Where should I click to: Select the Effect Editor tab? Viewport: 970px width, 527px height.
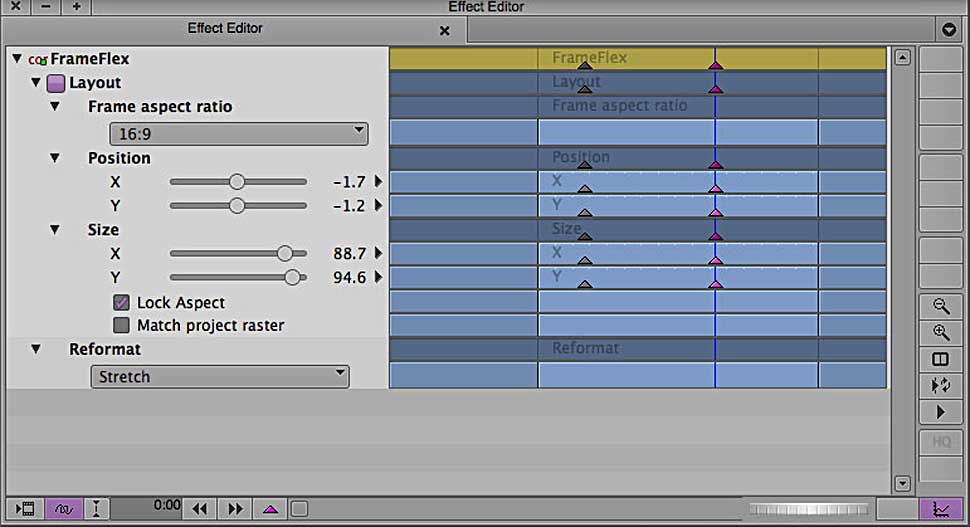click(225, 29)
